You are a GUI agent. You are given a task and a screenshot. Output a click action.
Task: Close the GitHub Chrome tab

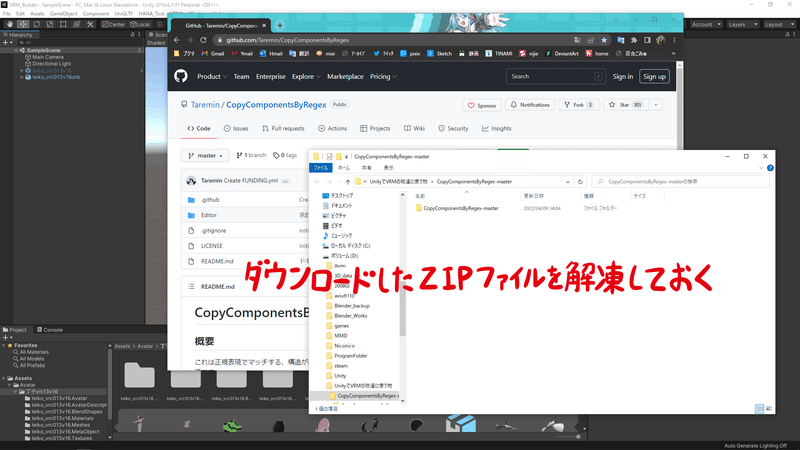pos(264,25)
